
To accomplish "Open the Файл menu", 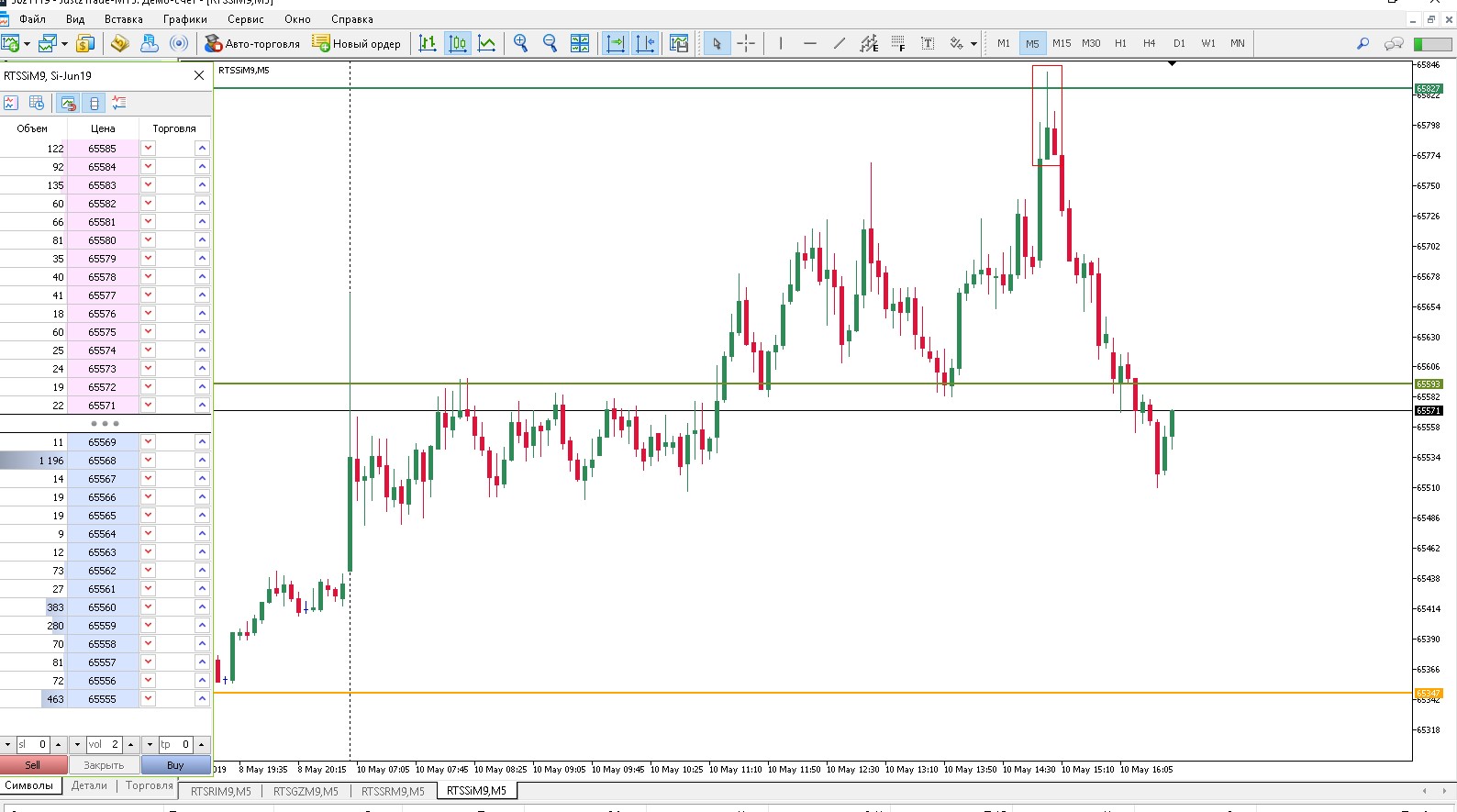I will coord(32,18).
